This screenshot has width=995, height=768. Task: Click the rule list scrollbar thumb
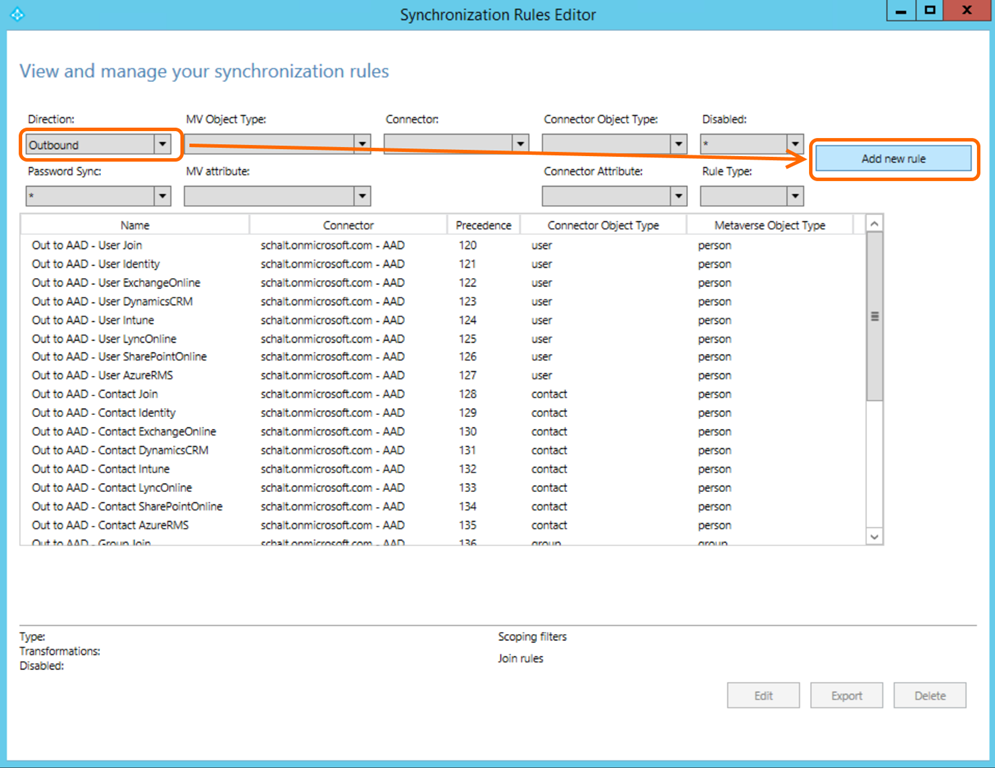pyautogui.click(x=874, y=316)
